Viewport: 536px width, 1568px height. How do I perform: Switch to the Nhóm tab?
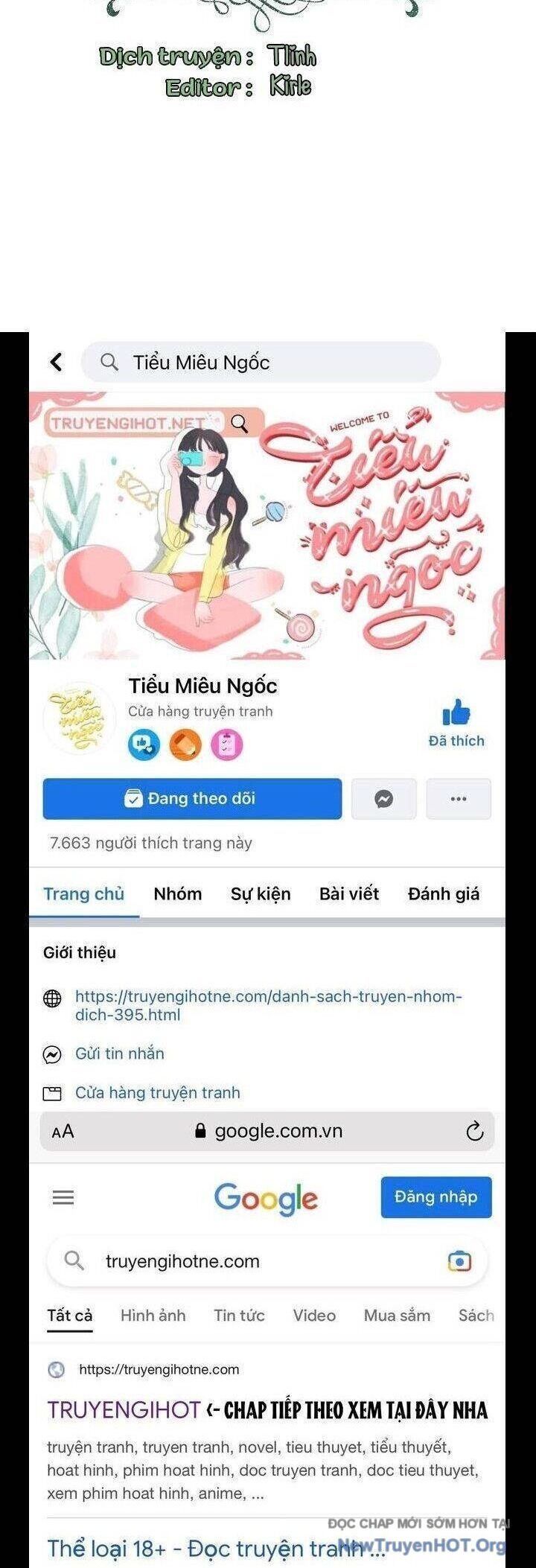[178, 893]
